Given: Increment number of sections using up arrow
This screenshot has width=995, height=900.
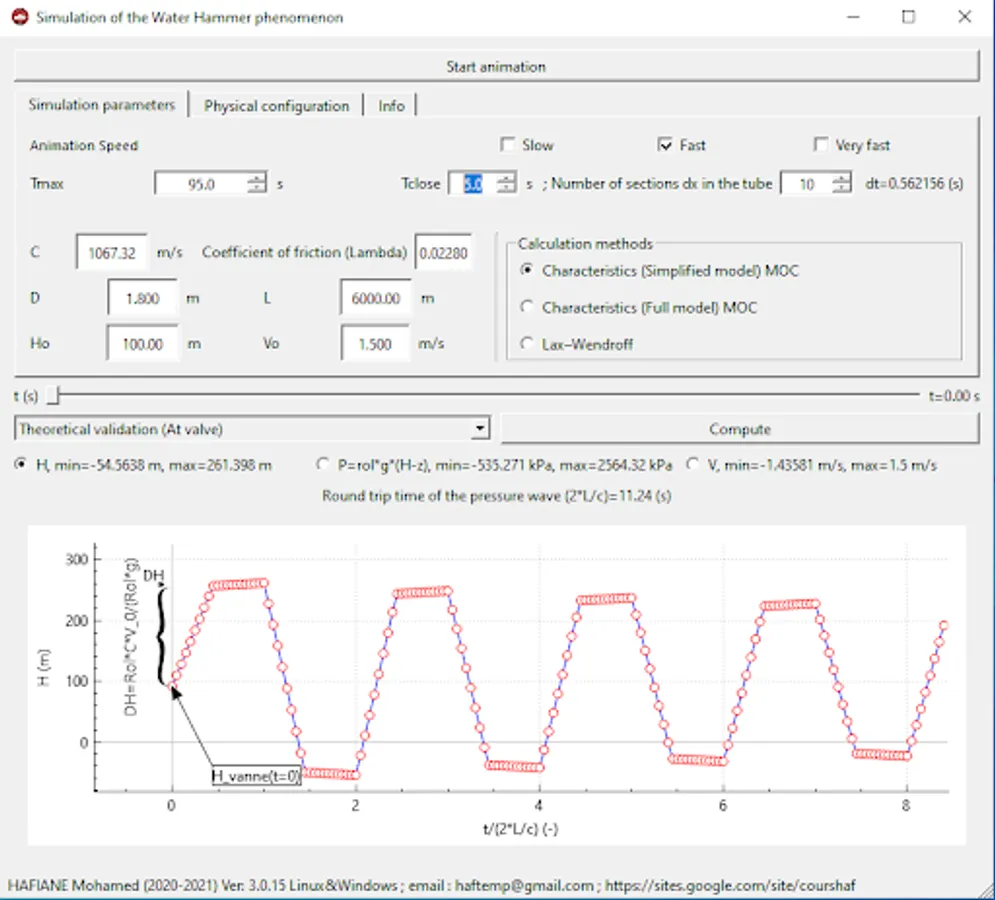Looking at the screenshot, I should click(x=841, y=178).
